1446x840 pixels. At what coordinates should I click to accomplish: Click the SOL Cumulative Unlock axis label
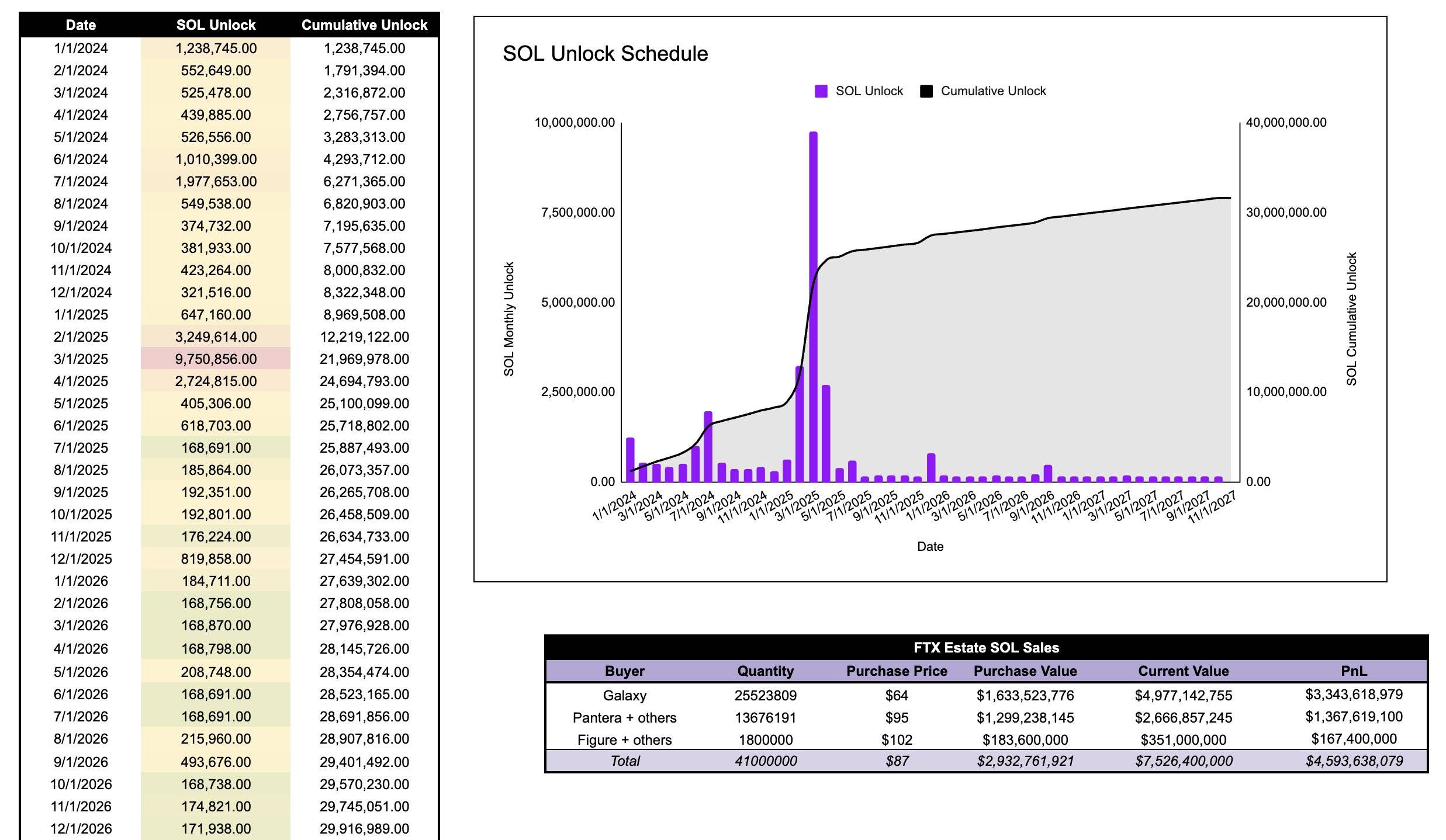click(x=1351, y=319)
